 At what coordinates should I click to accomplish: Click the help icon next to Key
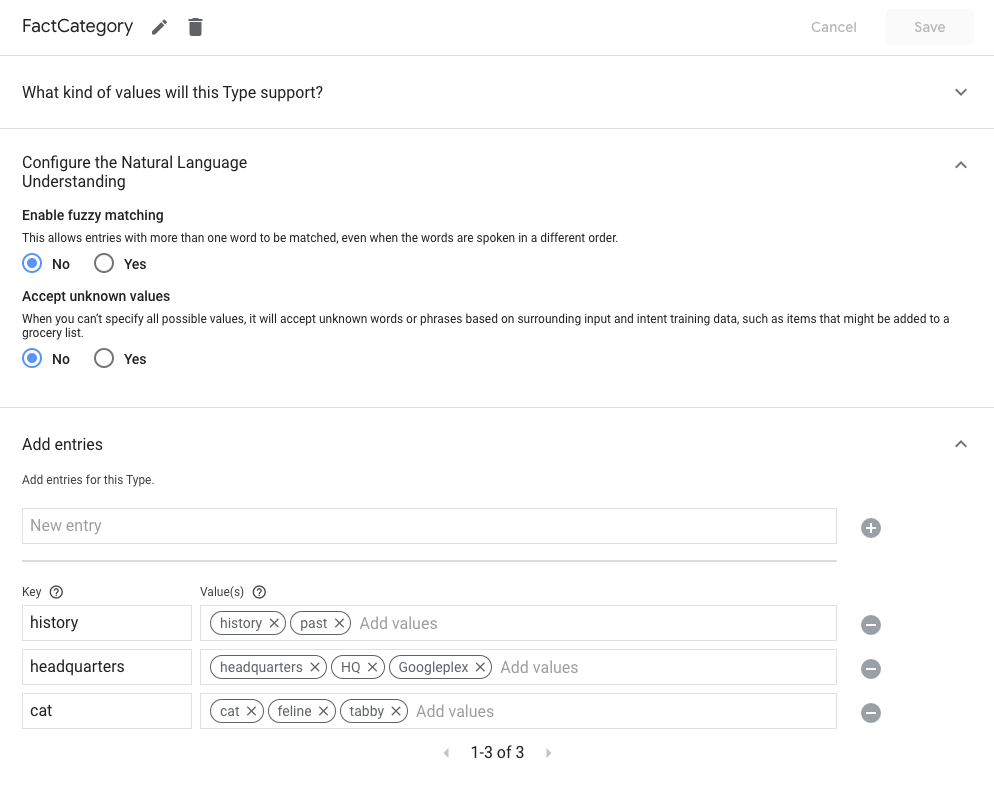pos(56,592)
